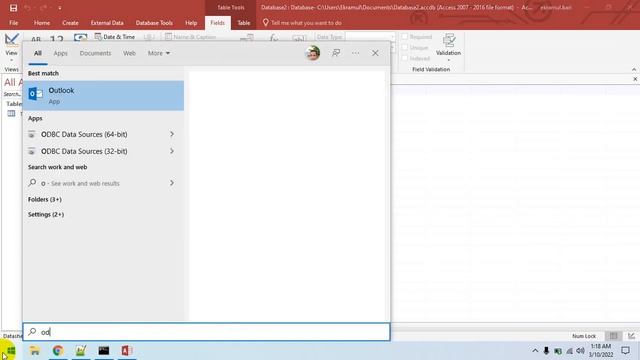
Task: Close the Access table tab with X
Action: tap(635, 79)
